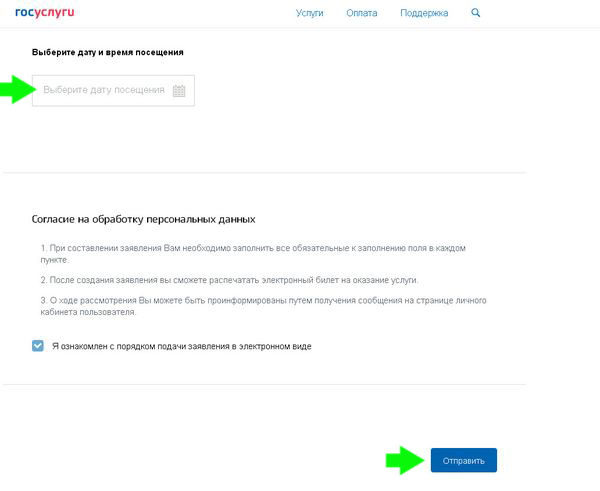This screenshot has height=491, width=600.
Task: Click the divider line below the checkbox
Action: (265, 384)
